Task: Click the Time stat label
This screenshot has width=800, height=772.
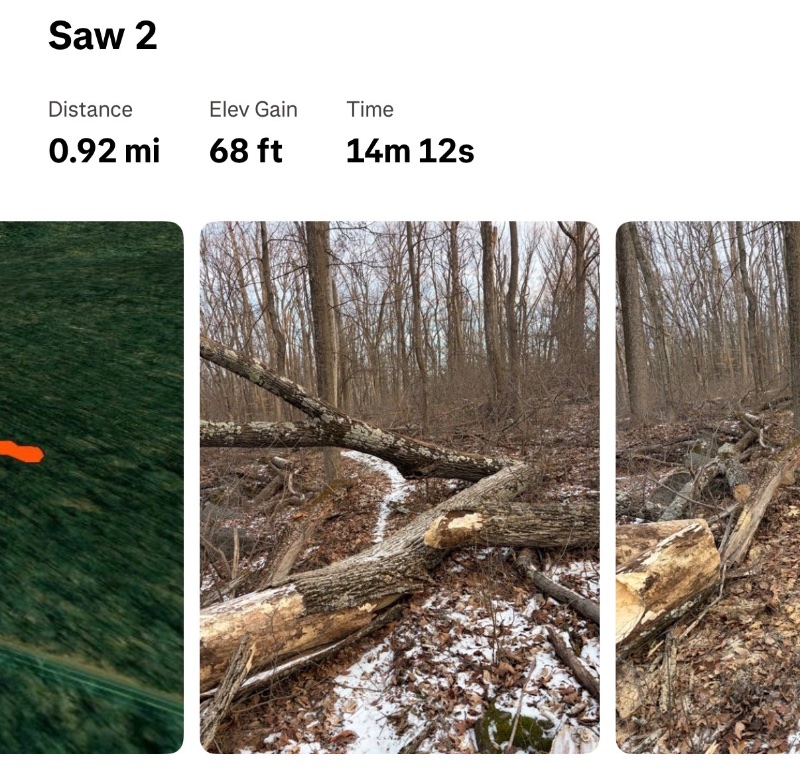Action: 370,110
